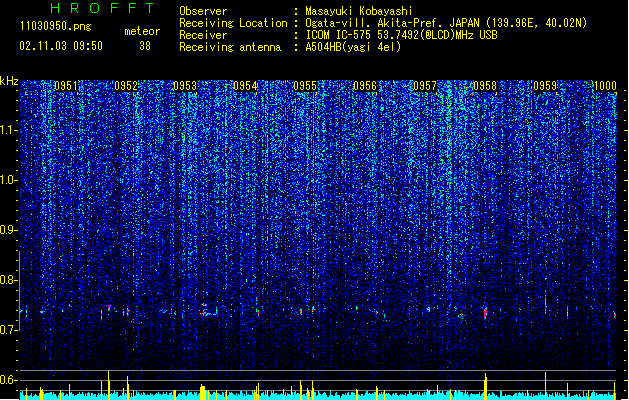Click the 0.9 kHz axis label
This screenshot has width=629, height=400.
pyautogui.click(x=9, y=230)
